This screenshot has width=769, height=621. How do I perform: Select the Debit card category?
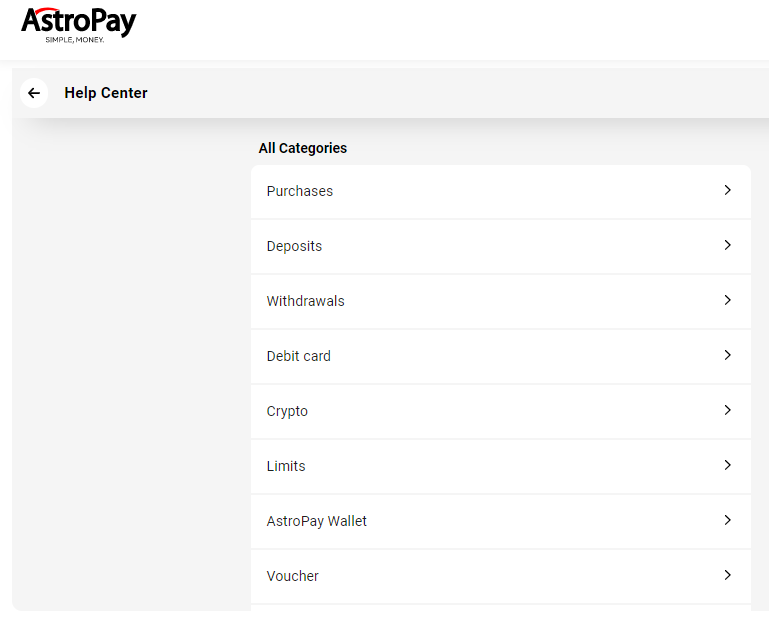298,356
